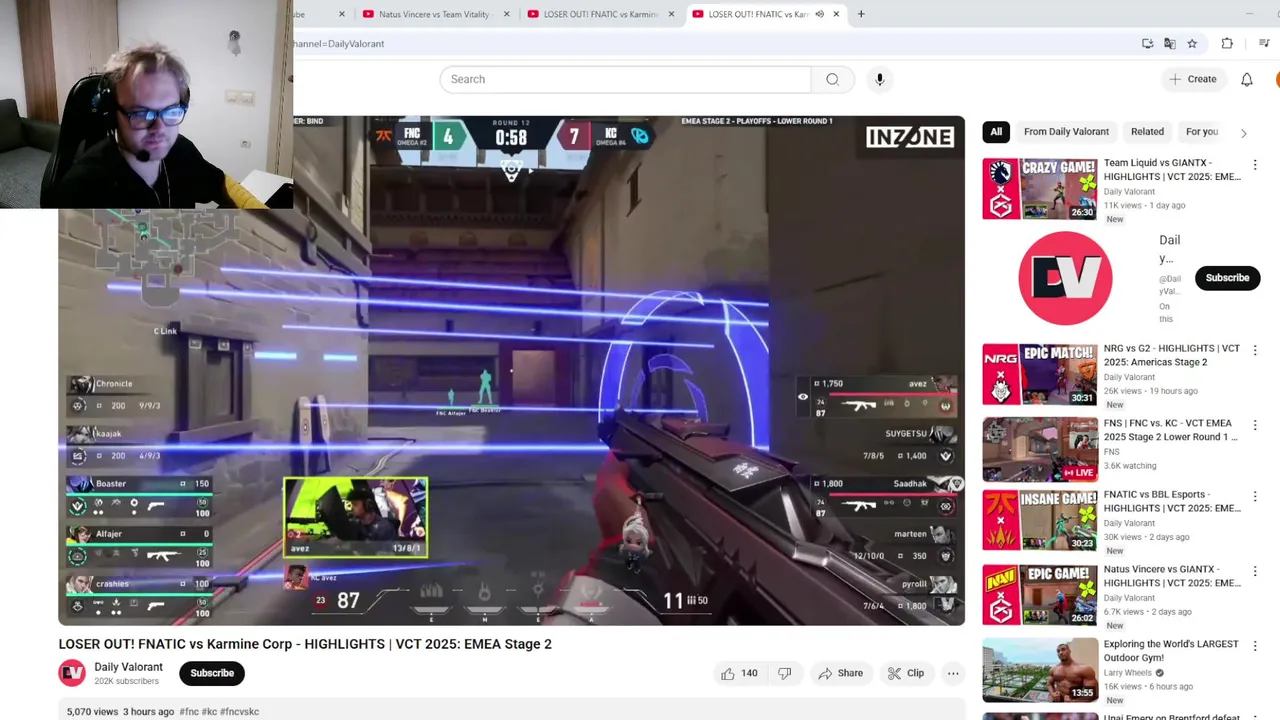Open Team Liquid vs GIANTX highlights thumbnail
Screen dimensions: 1280x720
click(1039, 188)
